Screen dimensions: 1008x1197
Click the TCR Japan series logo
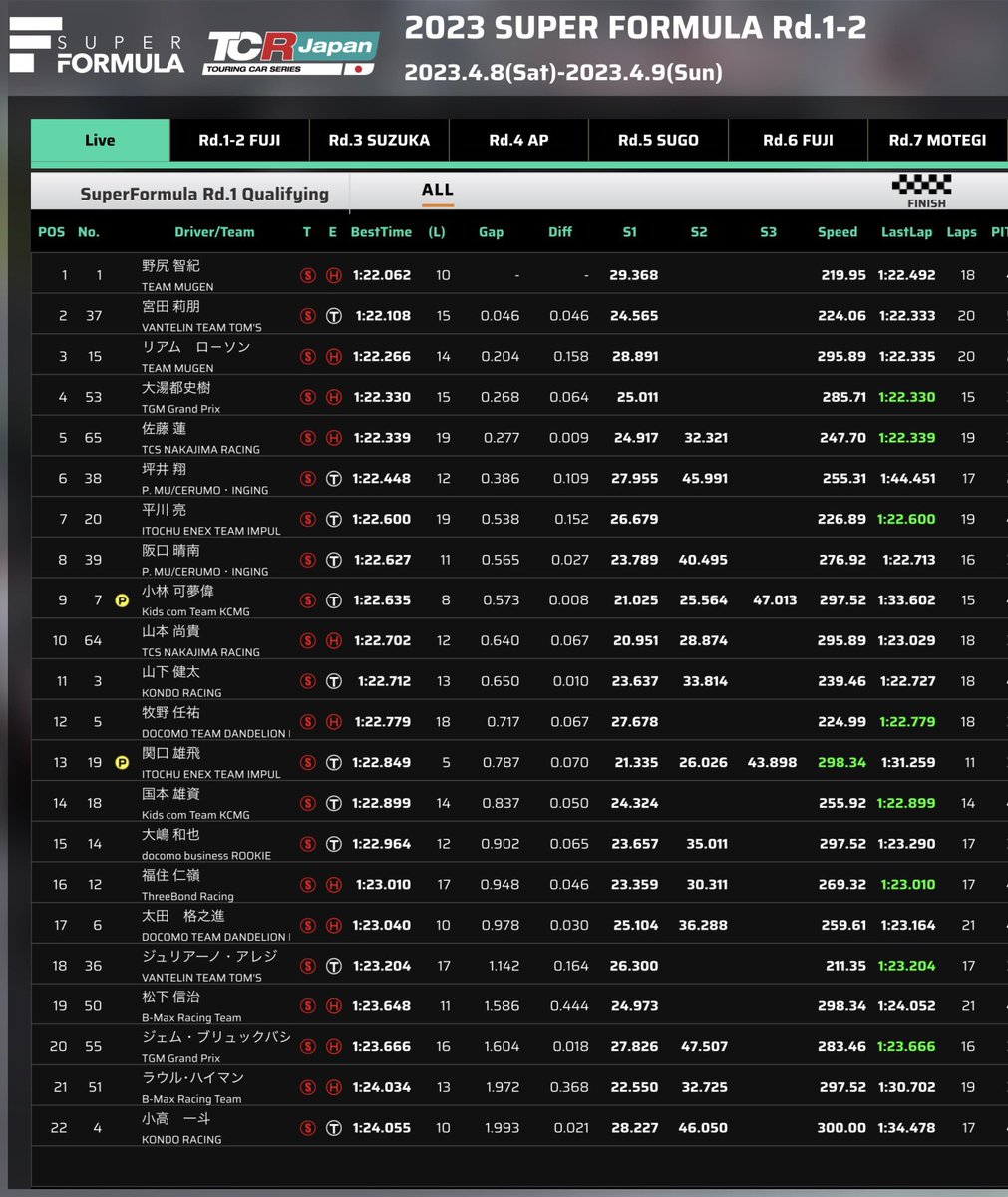click(290, 52)
